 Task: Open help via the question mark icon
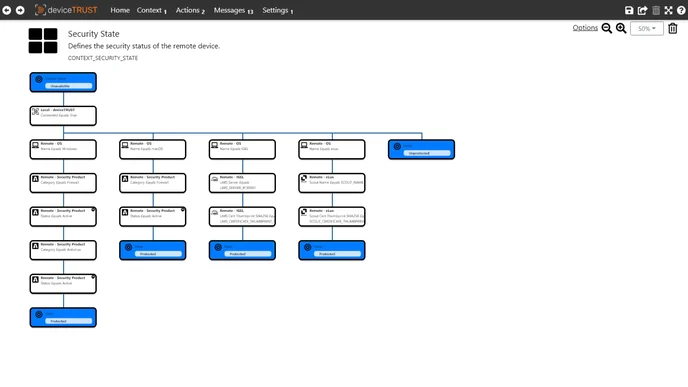pyautogui.click(x=681, y=11)
